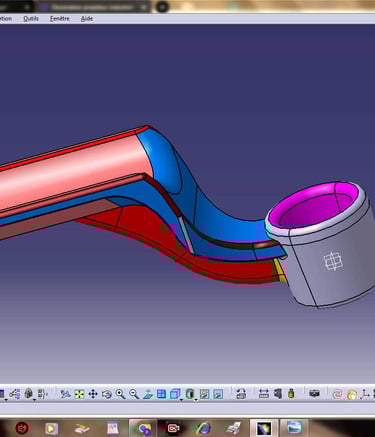This screenshot has width=375, height=437.
Task: Toggle the Swap Visible Space icon
Action: tap(218, 394)
